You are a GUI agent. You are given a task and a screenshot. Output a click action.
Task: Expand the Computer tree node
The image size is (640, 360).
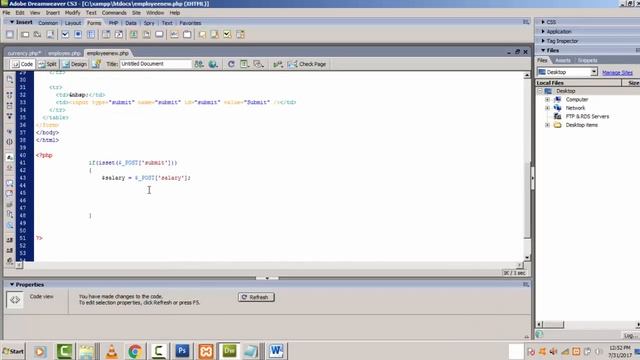point(547,100)
